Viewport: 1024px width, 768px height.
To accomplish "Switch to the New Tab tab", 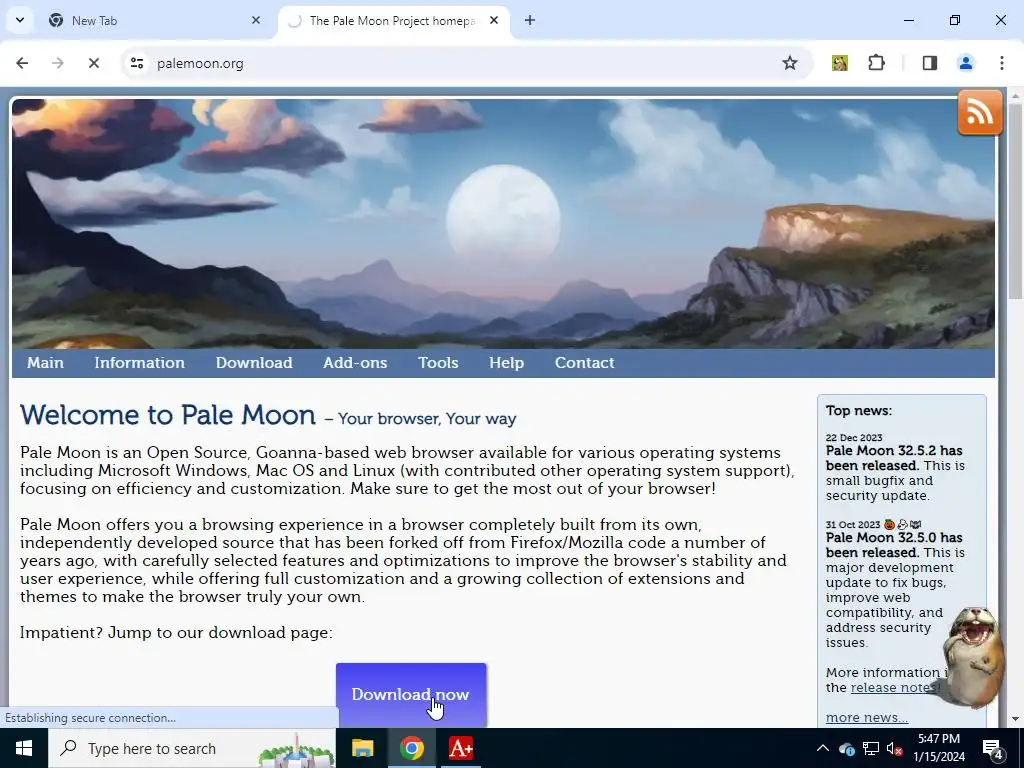I will pos(155,20).
